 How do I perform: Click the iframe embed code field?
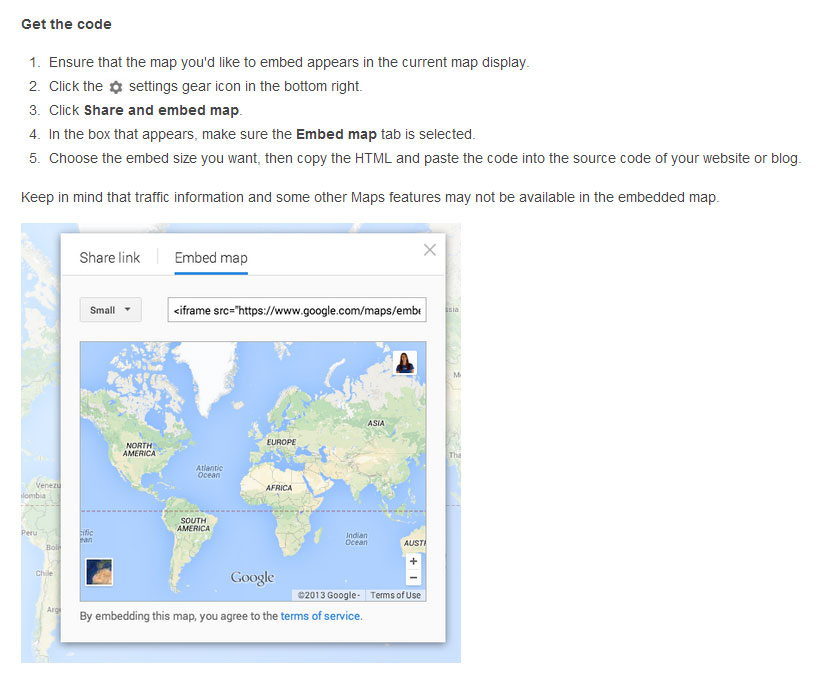pyautogui.click(x=297, y=310)
